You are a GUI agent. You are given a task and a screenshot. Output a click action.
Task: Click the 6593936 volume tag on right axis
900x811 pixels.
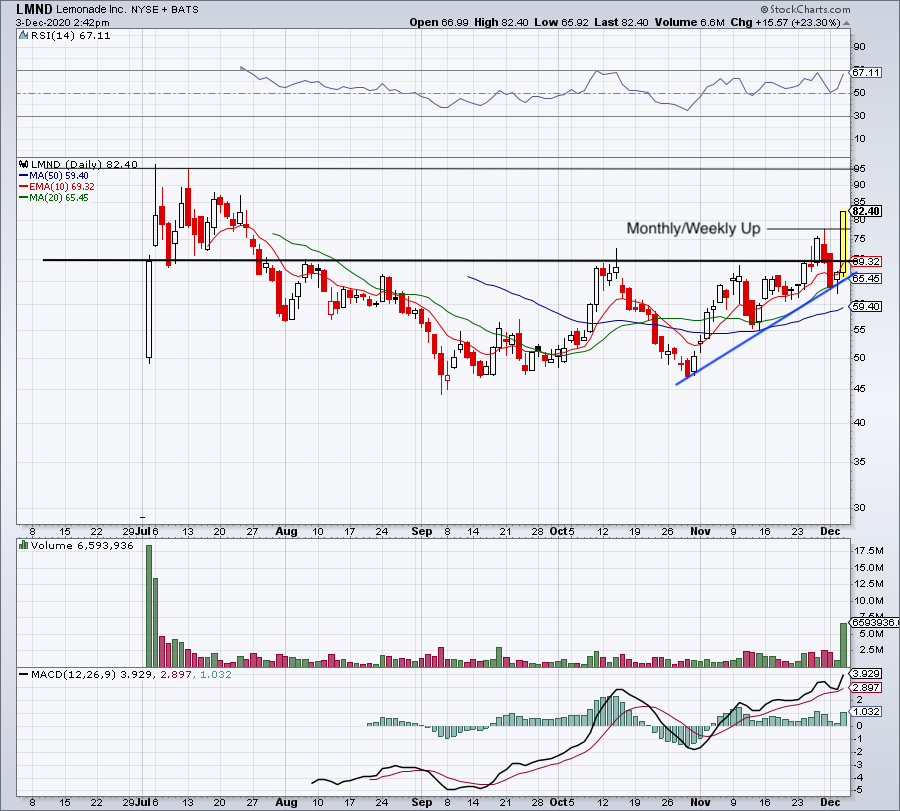(875, 623)
